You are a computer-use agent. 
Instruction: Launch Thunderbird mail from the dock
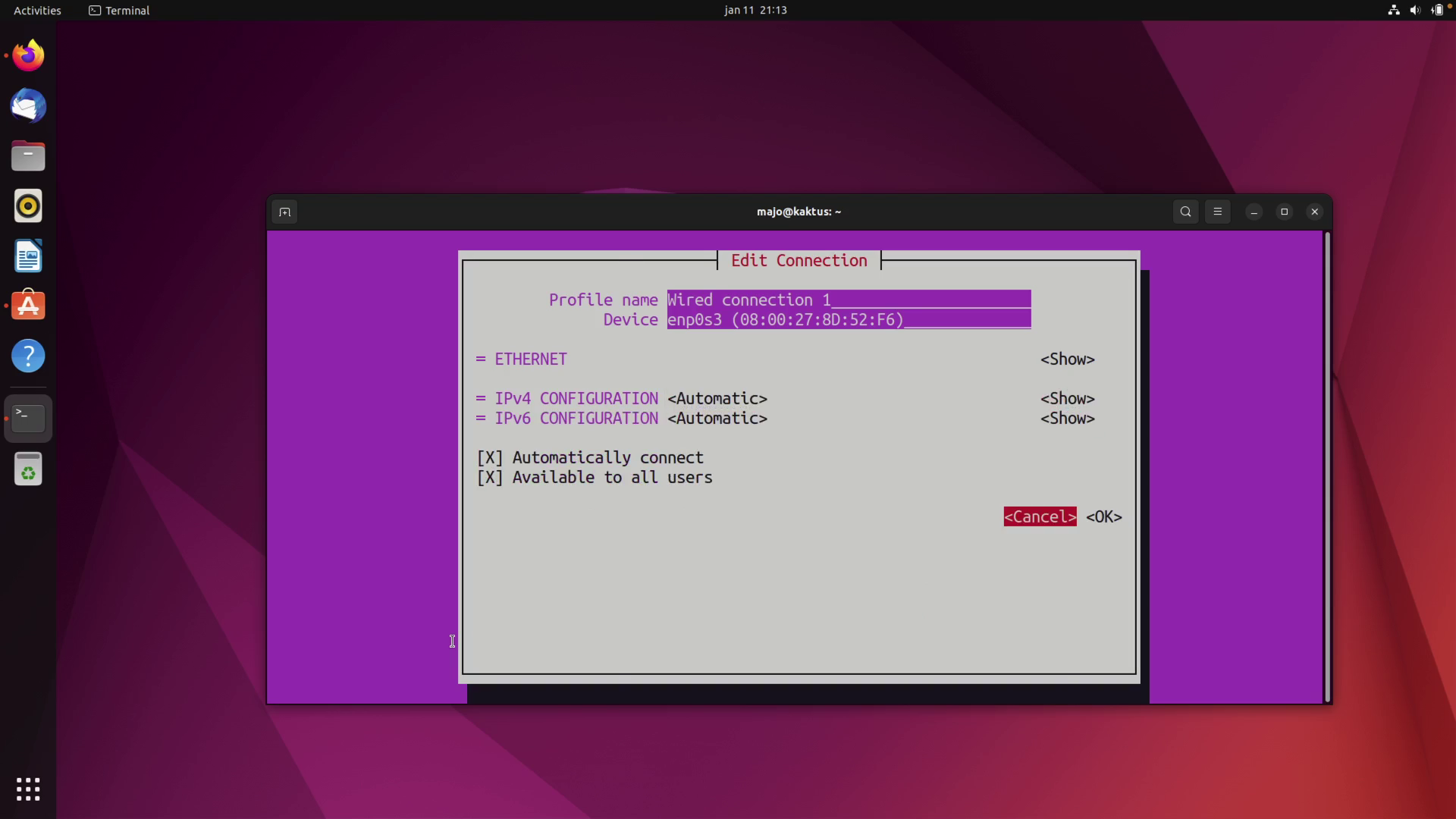click(x=28, y=105)
